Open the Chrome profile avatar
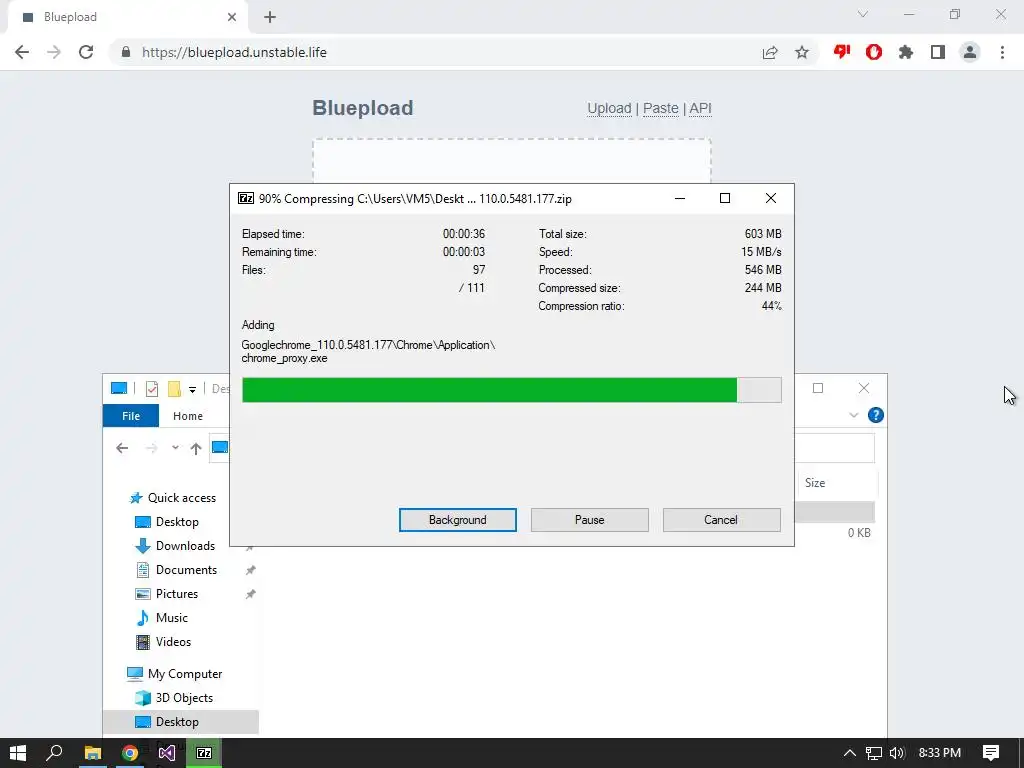 (x=970, y=52)
